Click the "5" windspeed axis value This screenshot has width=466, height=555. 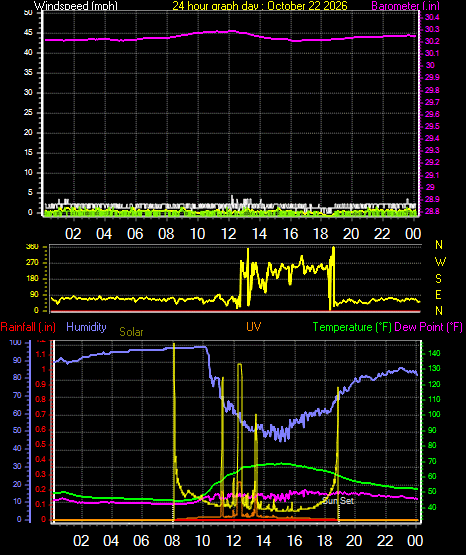[30, 193]
